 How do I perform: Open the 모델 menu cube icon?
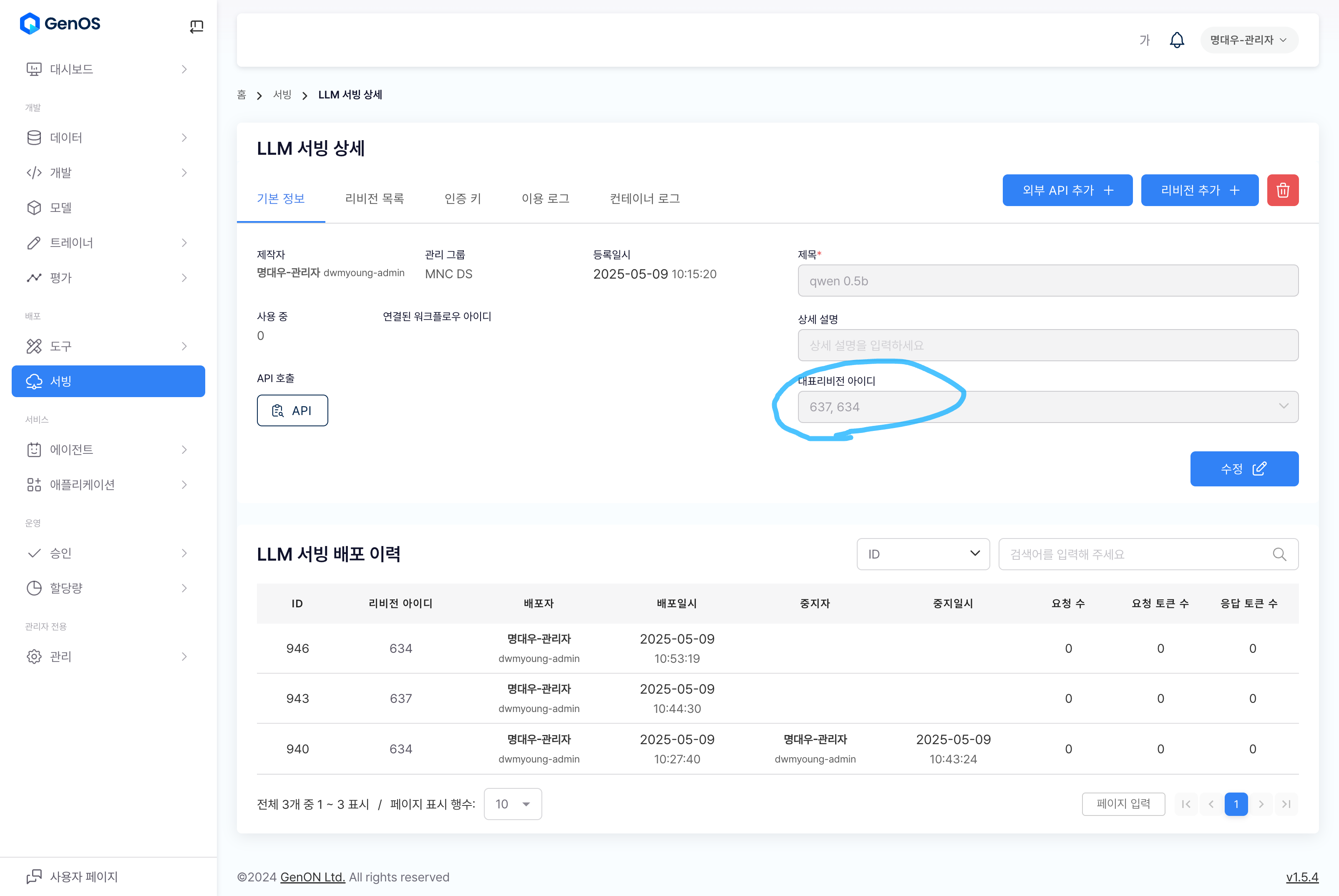(x=34, y=207)
